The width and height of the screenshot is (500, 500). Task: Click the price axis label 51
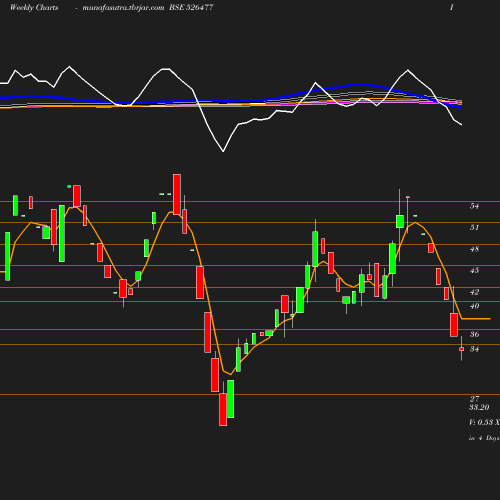tap(474, 227)
